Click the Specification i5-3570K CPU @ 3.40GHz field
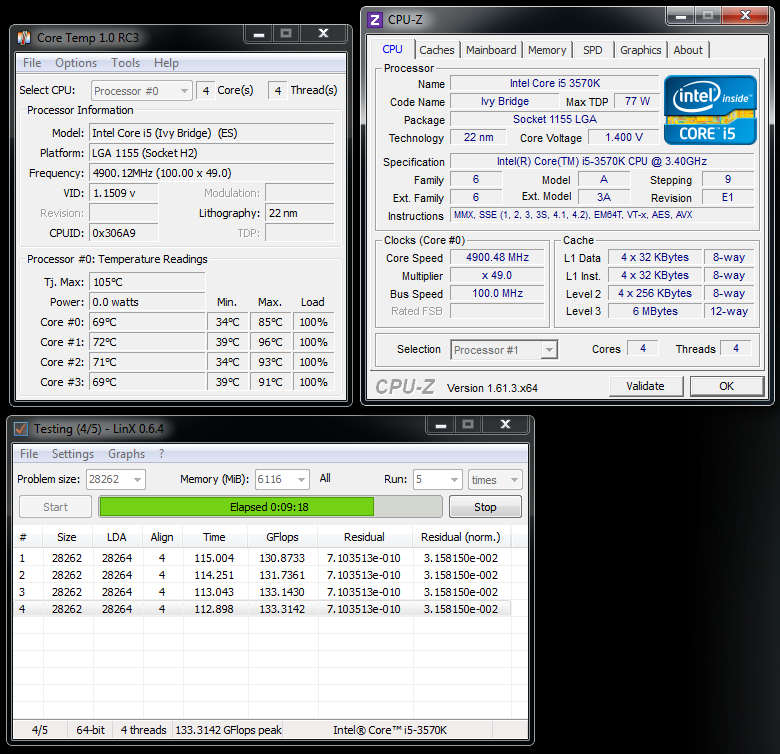 click(602, 161)
